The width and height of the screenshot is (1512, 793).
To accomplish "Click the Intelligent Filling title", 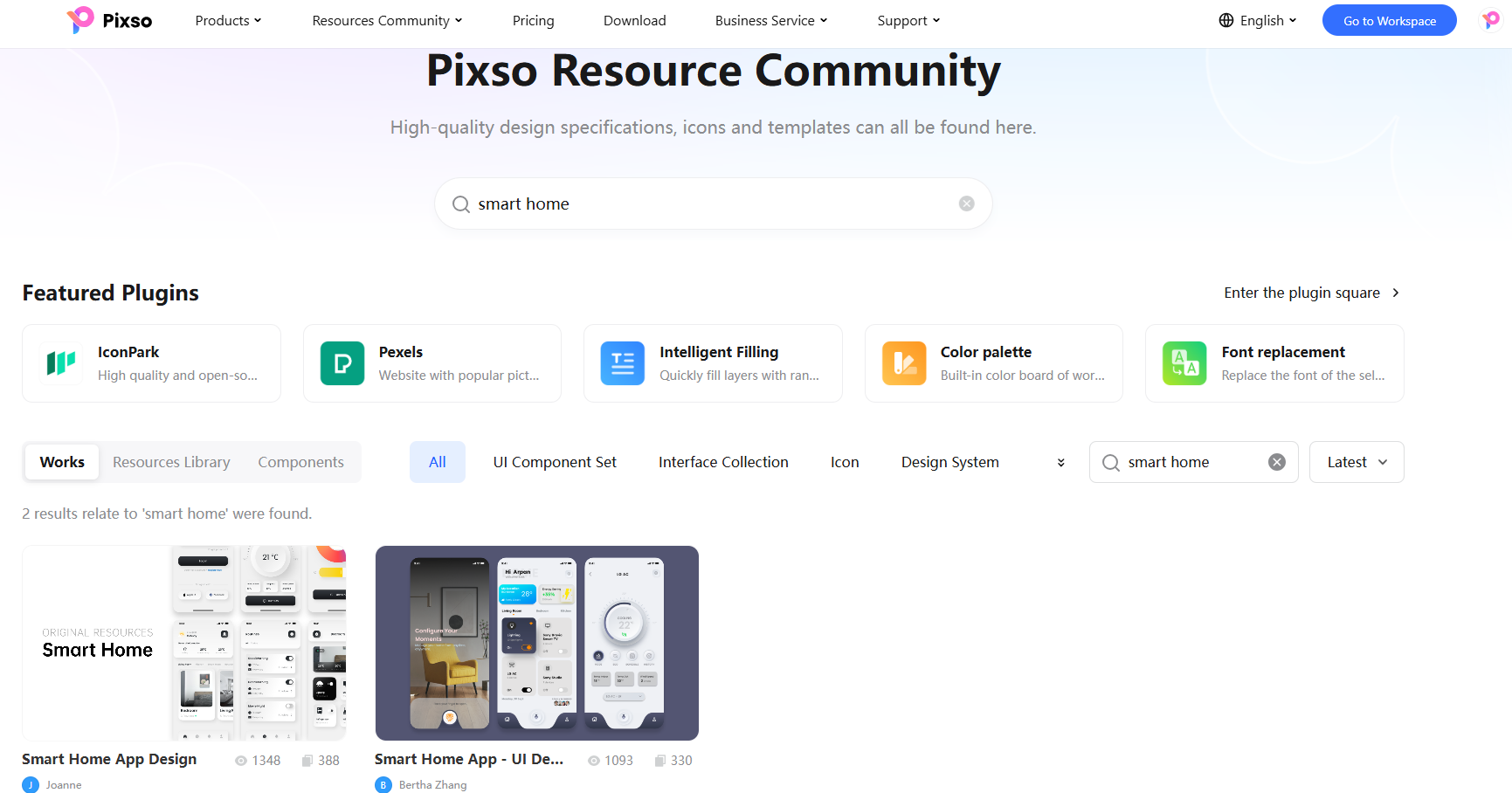I will [719, 352].
